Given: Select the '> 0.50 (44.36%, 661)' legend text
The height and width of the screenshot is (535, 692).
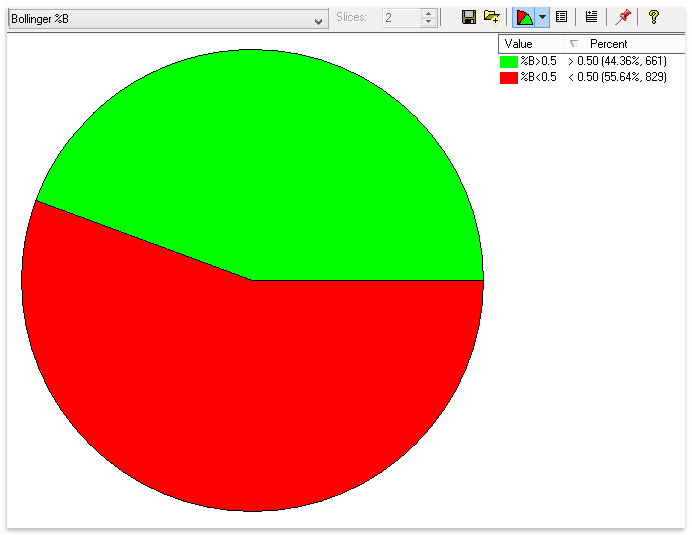Looking at the screenshot, I should tap(617, 61).
